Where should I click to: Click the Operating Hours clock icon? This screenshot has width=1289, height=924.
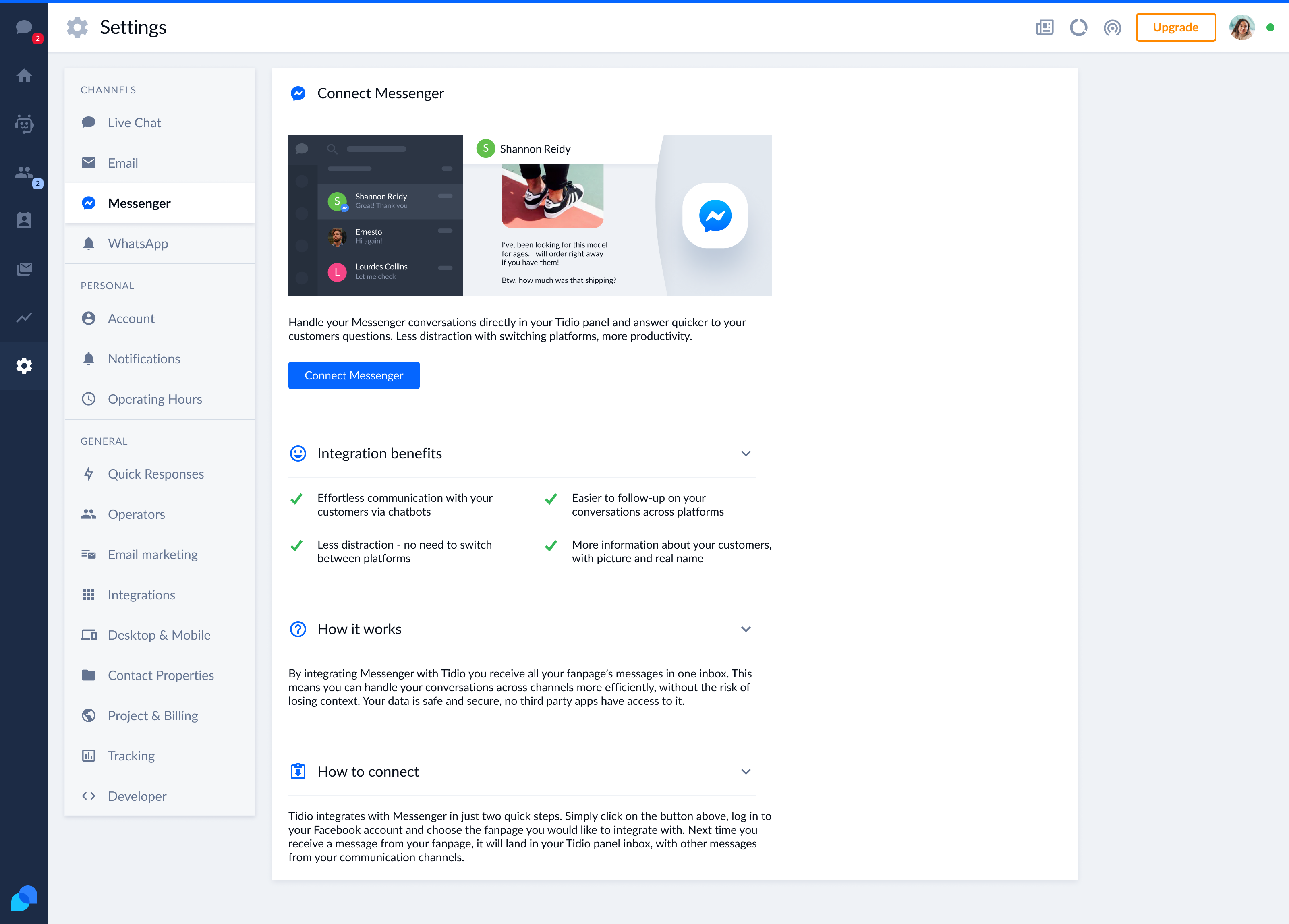pos(89,399)
